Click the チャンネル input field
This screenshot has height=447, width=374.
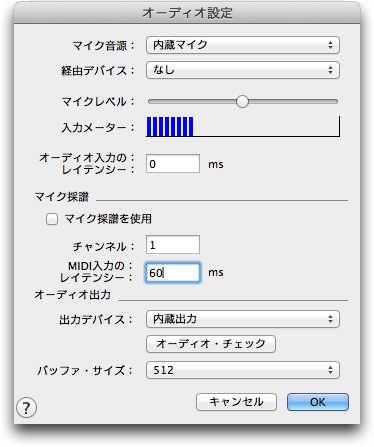coord(173,245)
